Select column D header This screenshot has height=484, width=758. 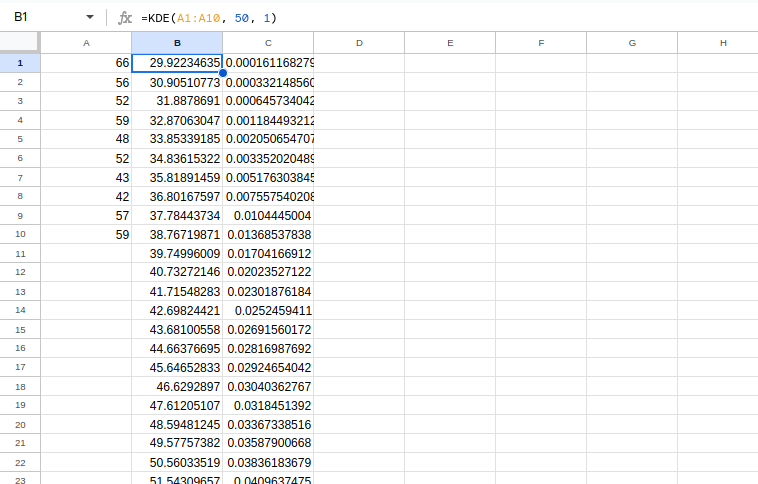[359, 43]
